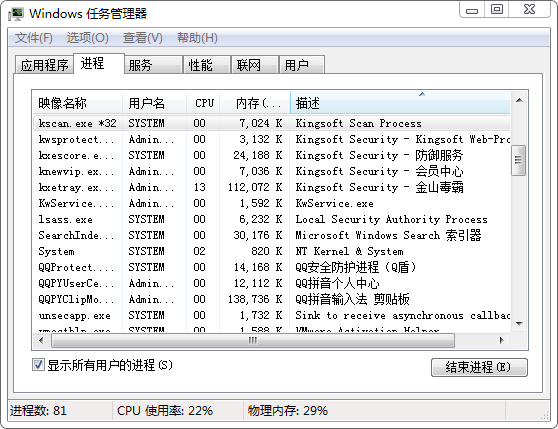Sort by 描述 column header
The width and height of the screenshot is (558, 429).
click(x=400, y=103)
